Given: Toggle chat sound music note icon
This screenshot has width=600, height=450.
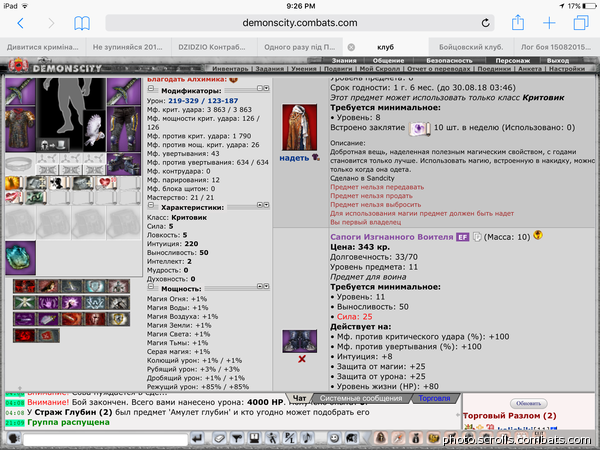Looking at the screenshot, I should pos(307,439).
